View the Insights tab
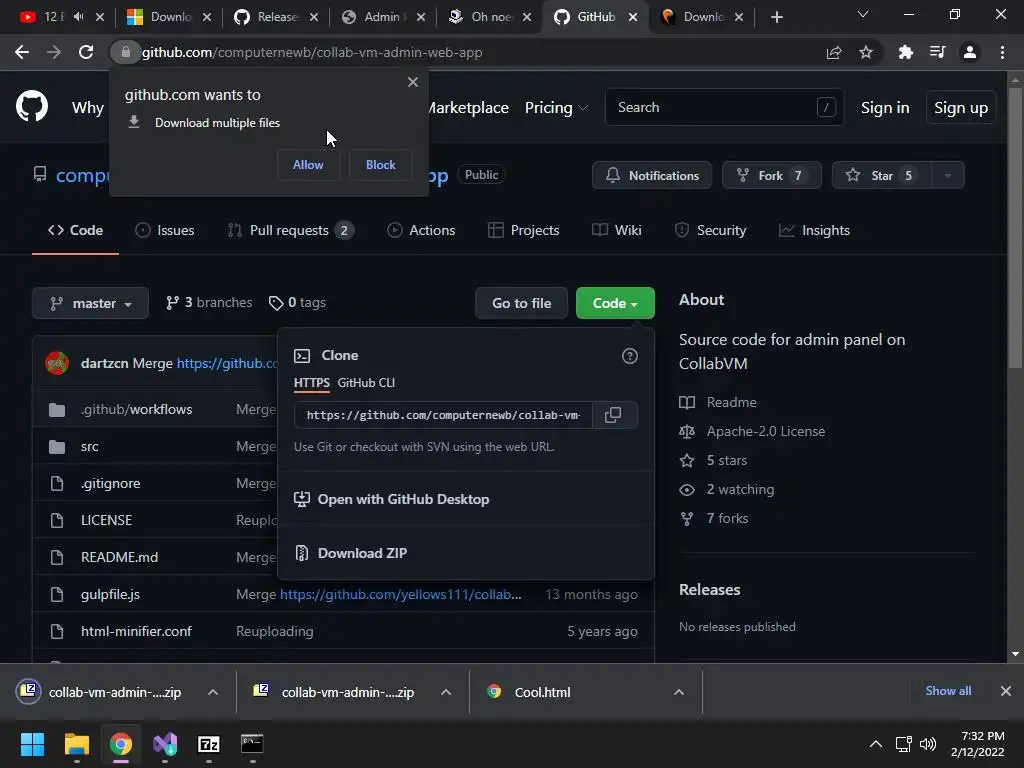This screenshot has height=768, width=1024. [x=814, y=231]
